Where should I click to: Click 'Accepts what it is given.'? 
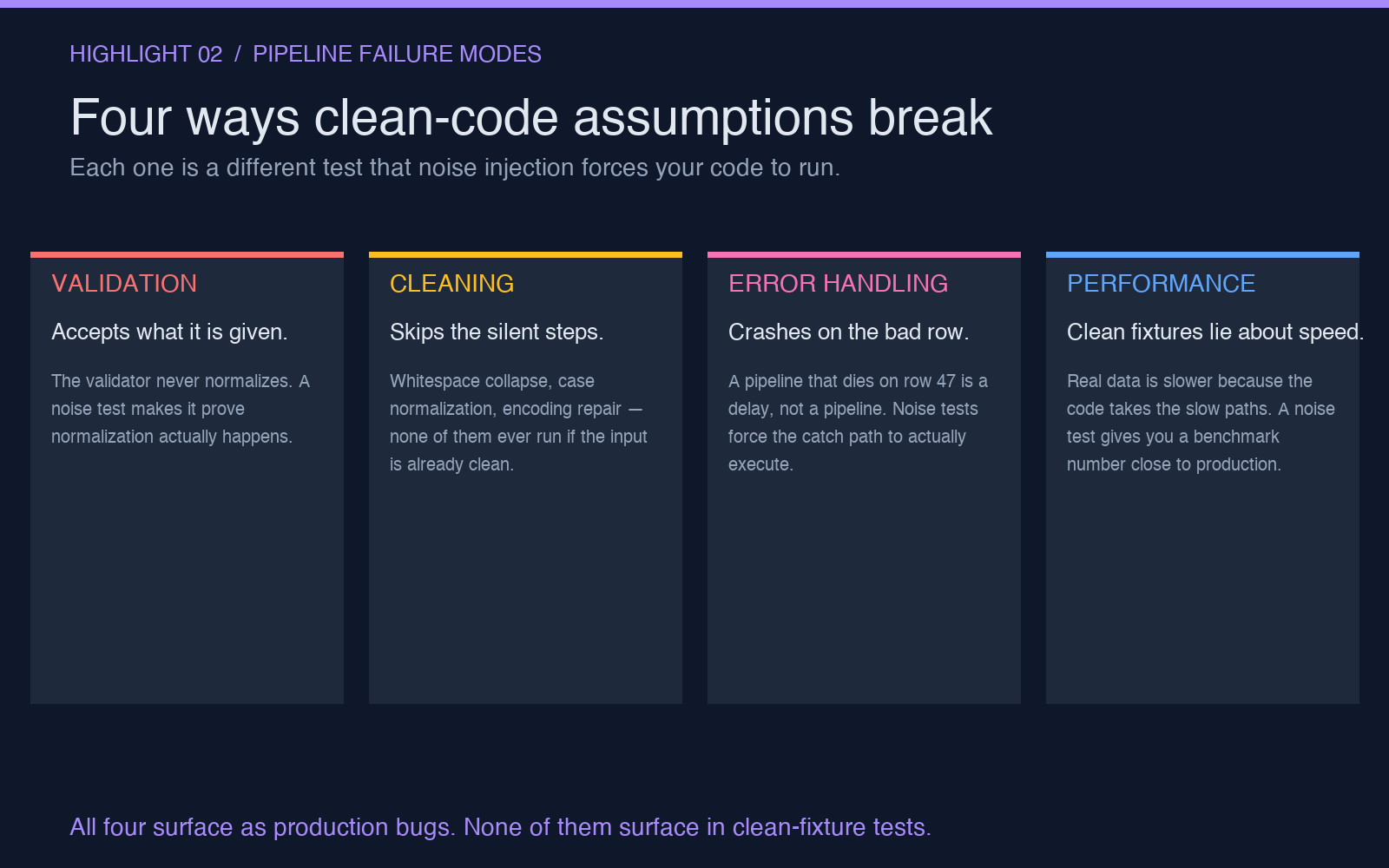[x=169, y=332]
